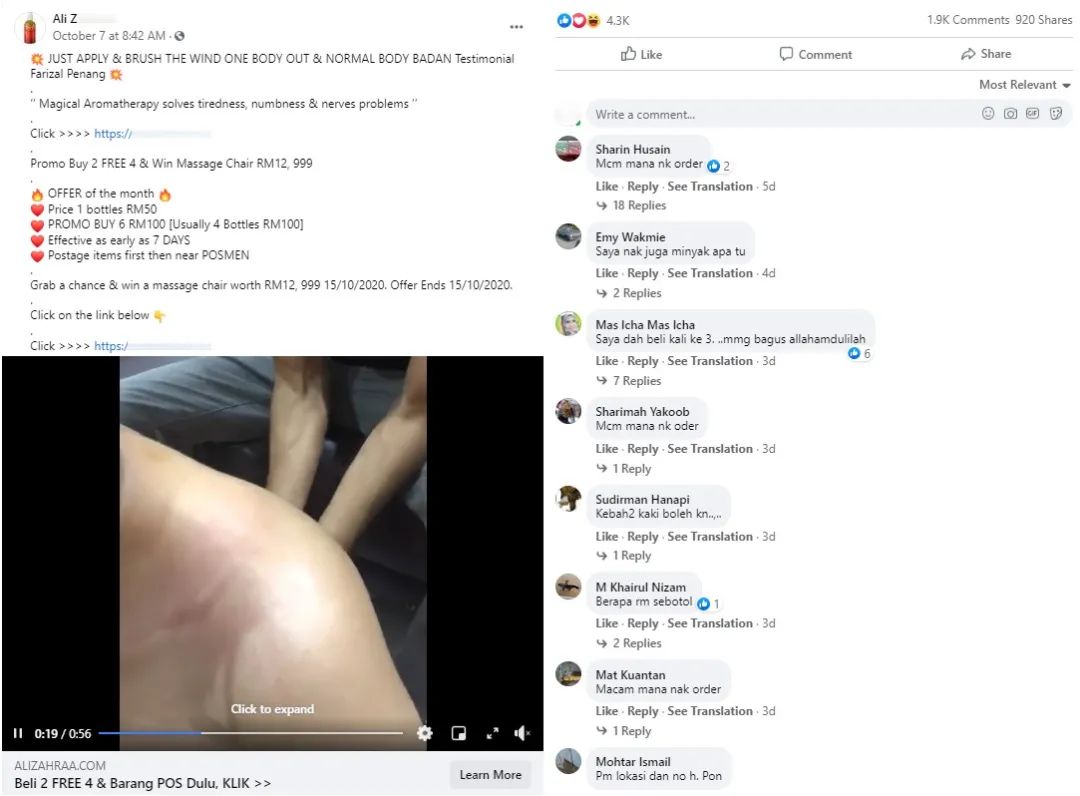
Task: Like Emy Wakmie's comment
Action: [x=606, y=273]
